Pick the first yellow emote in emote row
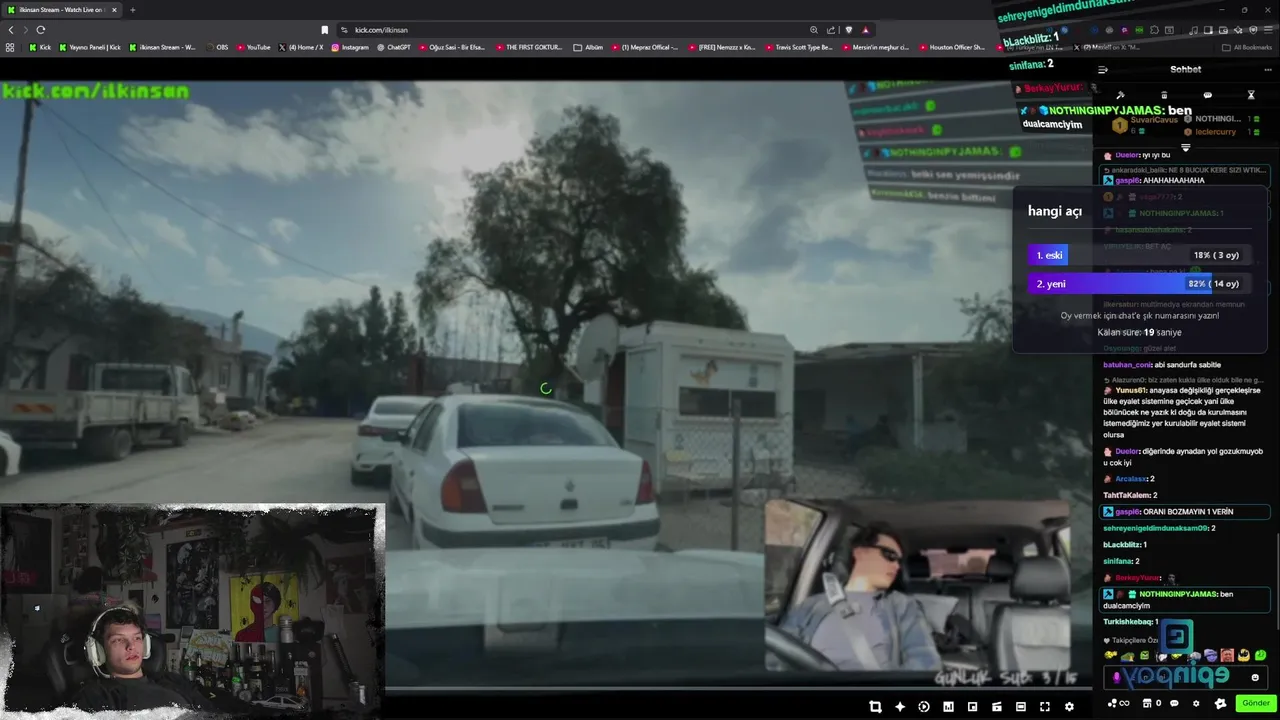The height and width of the screenshot is (720, 1280). pos(1111,656)
